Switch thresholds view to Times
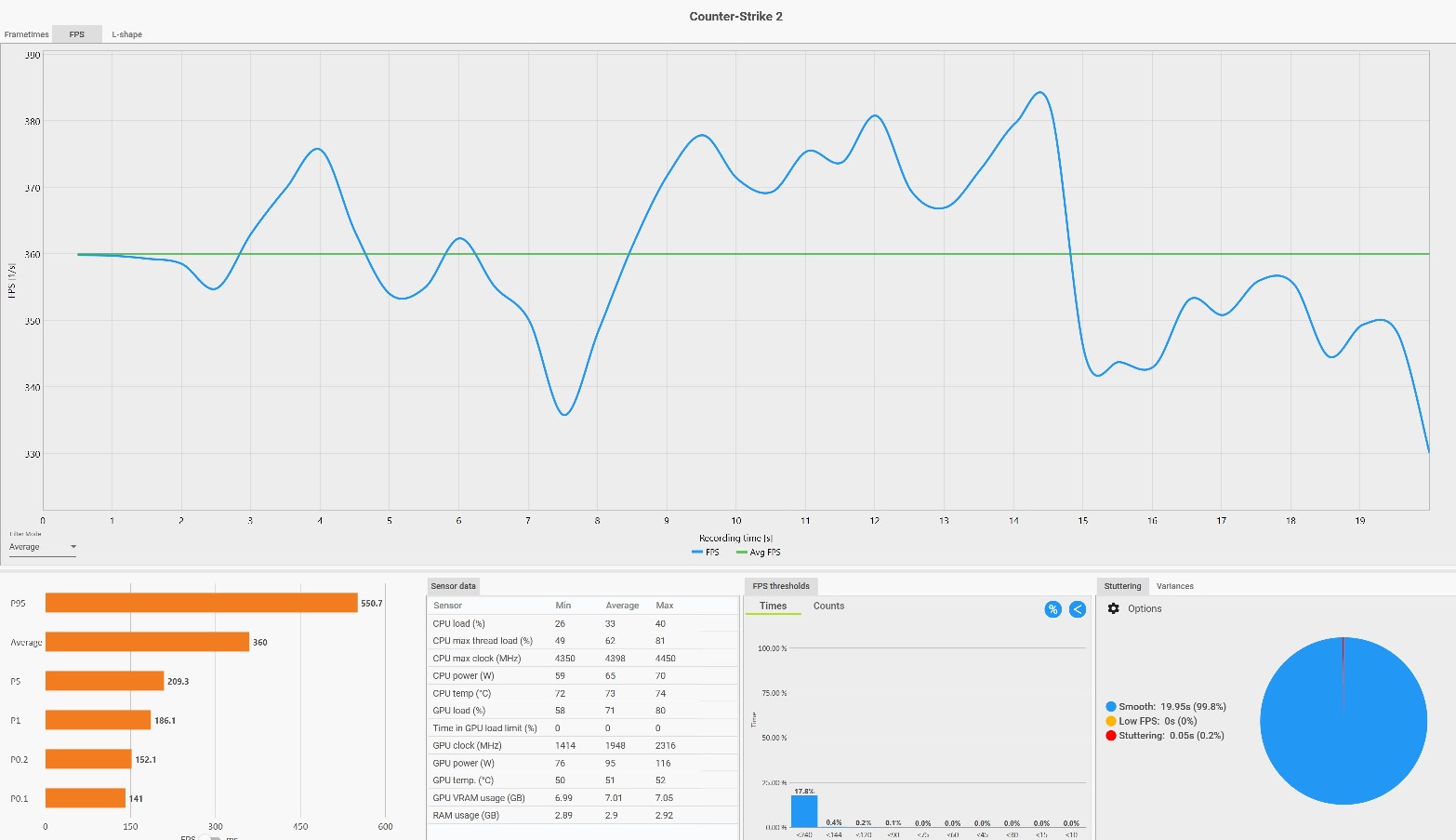Viewport: 1456px width, 840px height. click(x=773, y=606)
